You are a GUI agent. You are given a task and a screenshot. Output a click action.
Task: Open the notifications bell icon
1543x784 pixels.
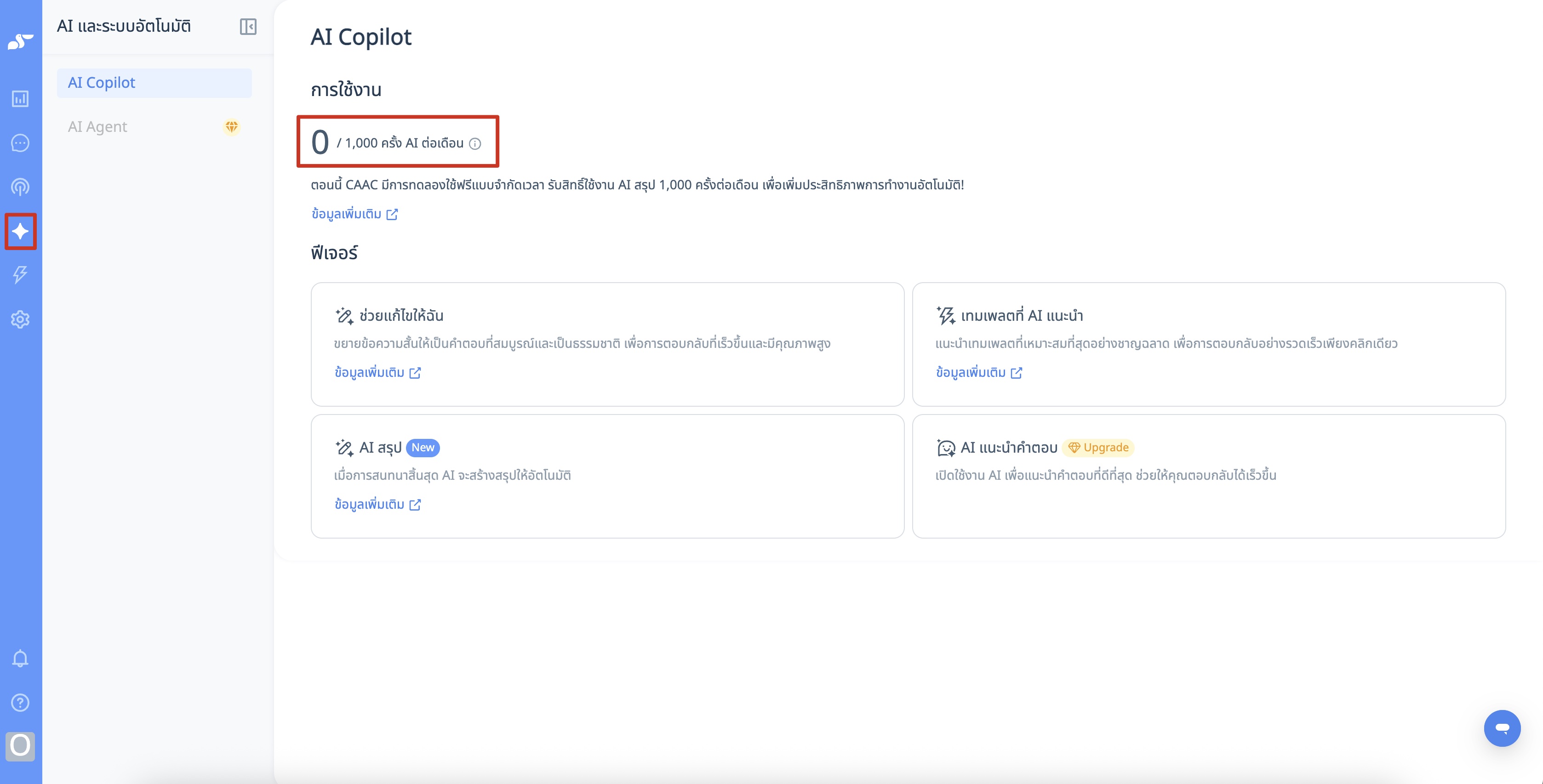pos(20,658)
